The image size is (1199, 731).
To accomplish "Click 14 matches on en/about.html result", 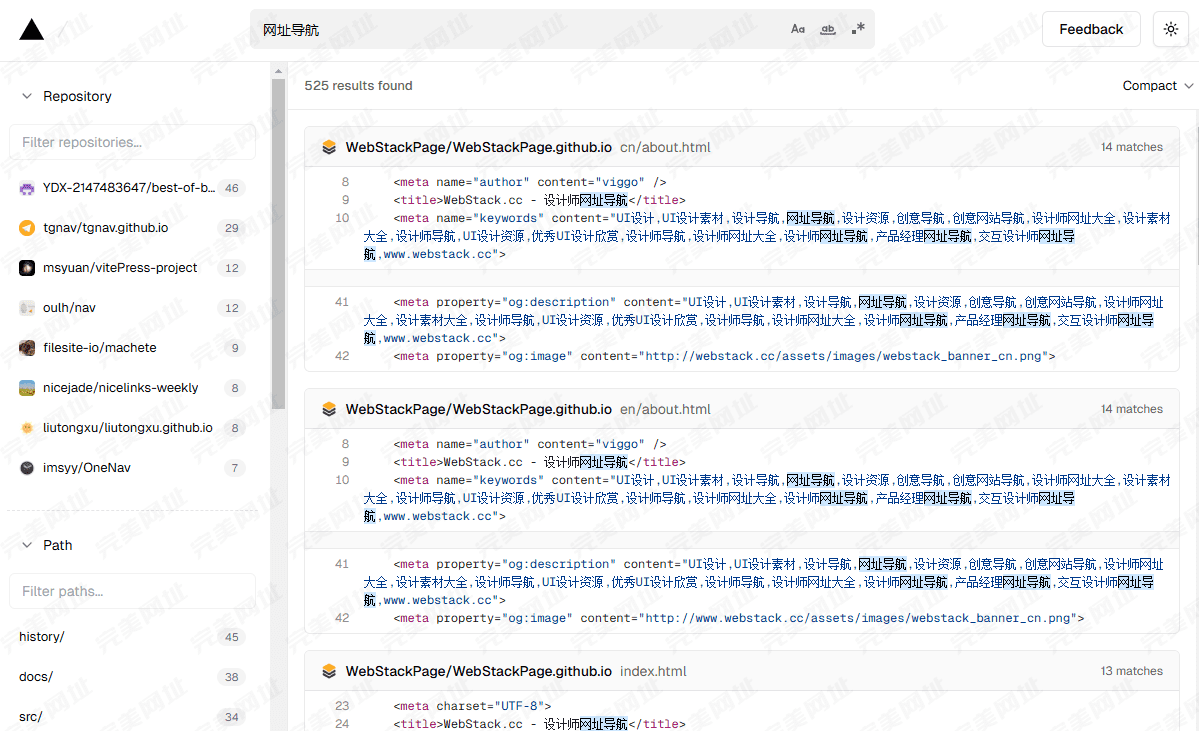I will 1131,409.
